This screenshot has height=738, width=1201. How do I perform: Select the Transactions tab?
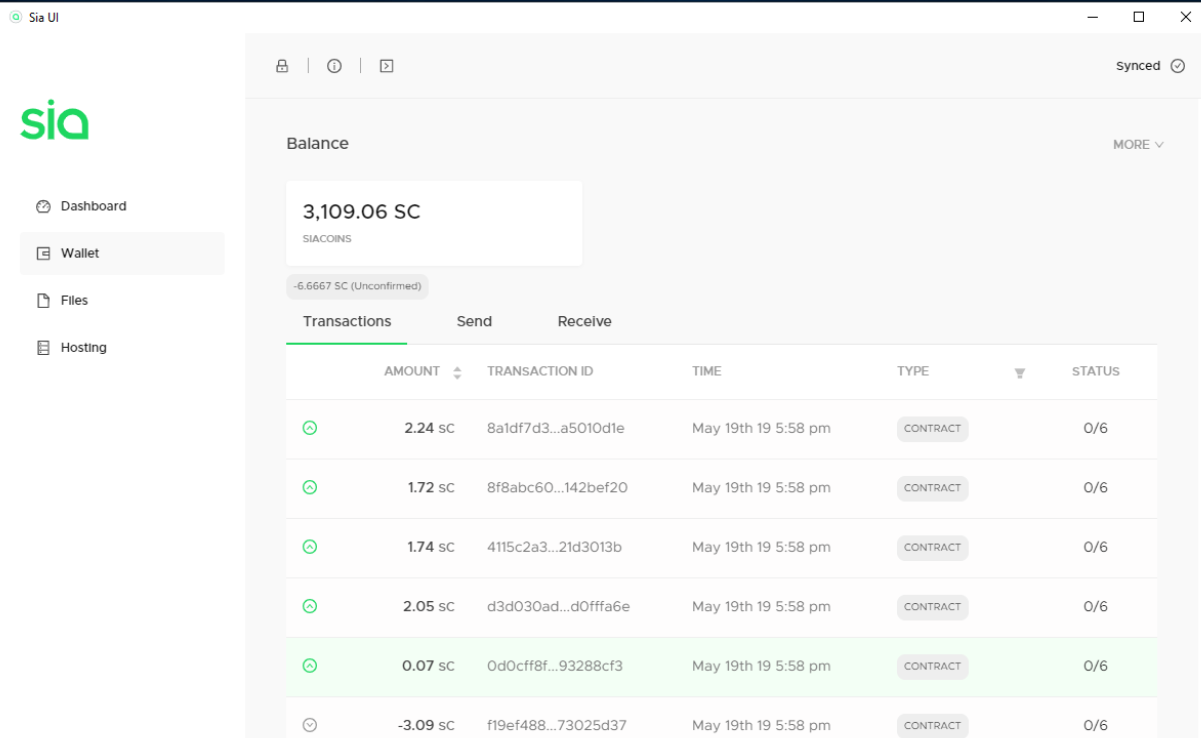click(347, 321)
